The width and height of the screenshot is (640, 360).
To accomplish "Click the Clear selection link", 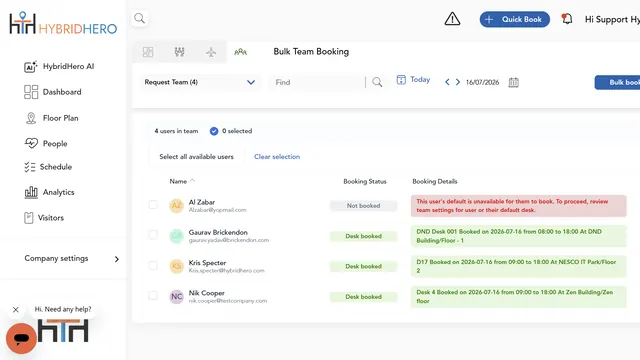I will (x=277, y=157).
